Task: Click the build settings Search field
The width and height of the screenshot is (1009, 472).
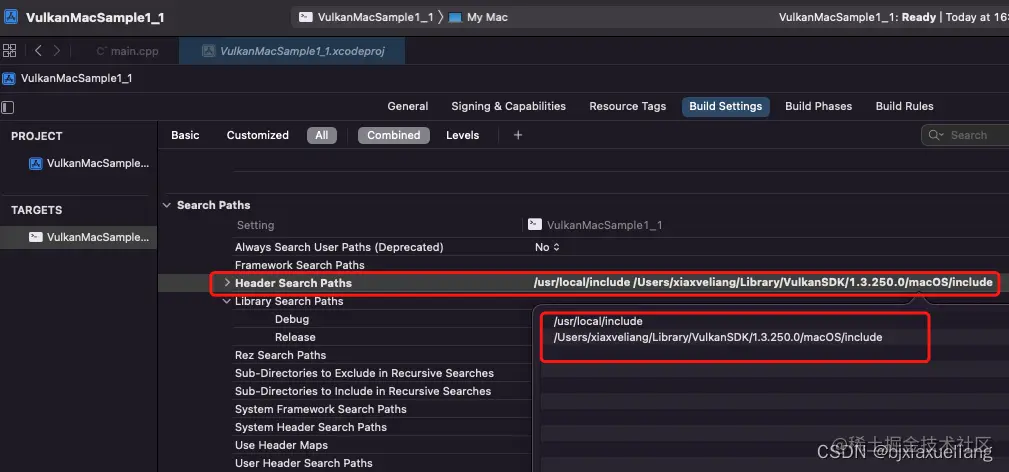Action: click(x=965, y=135)
